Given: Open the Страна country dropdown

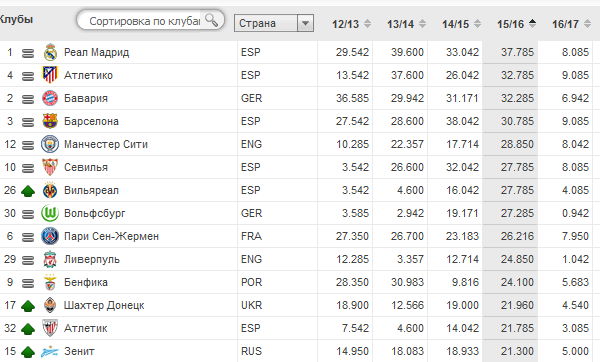Looking at the screenshot, I should tap(274, 23).
